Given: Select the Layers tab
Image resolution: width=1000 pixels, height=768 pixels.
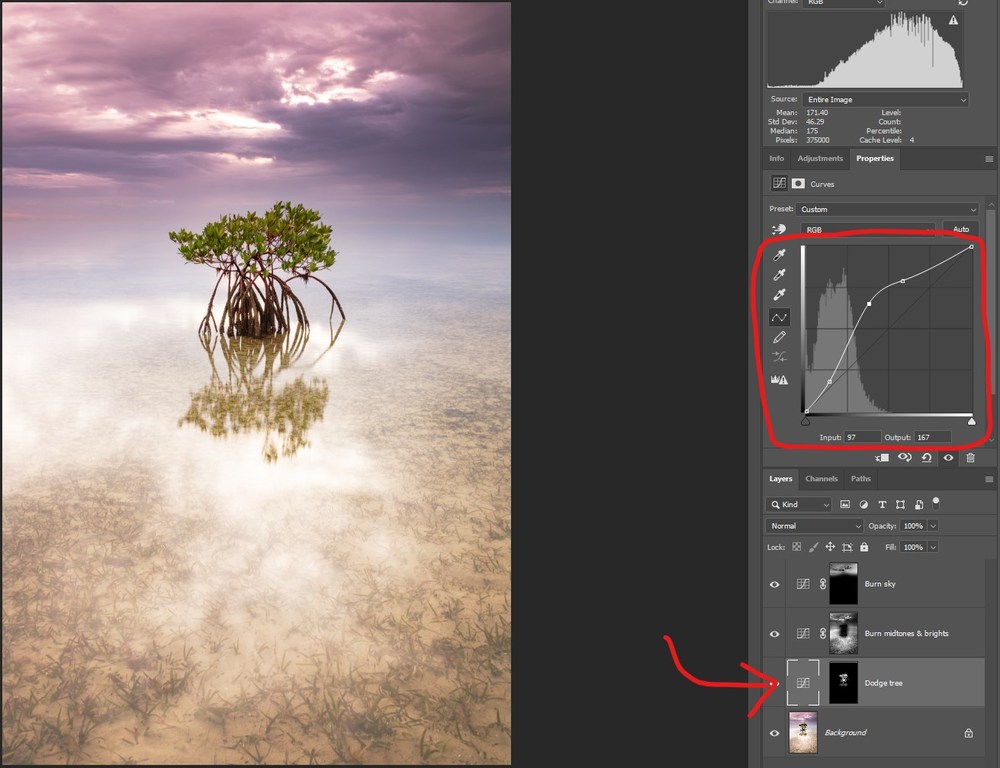Looking at the screenshot, I should (780, 478).
